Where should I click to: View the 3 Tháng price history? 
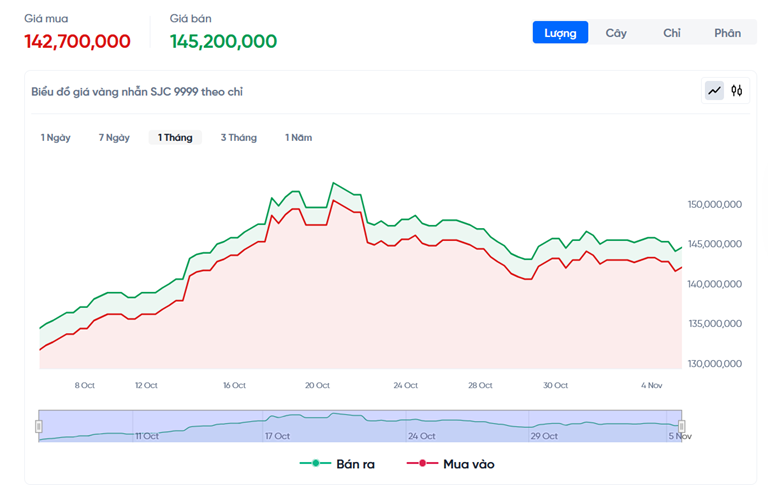(238, 138)
